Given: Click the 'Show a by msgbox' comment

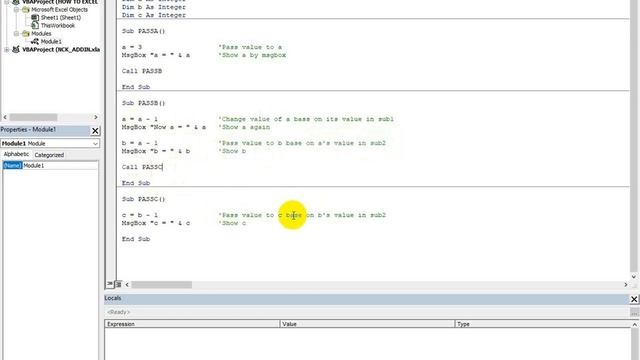Looking at the screenshot, I should pos(252,55).
